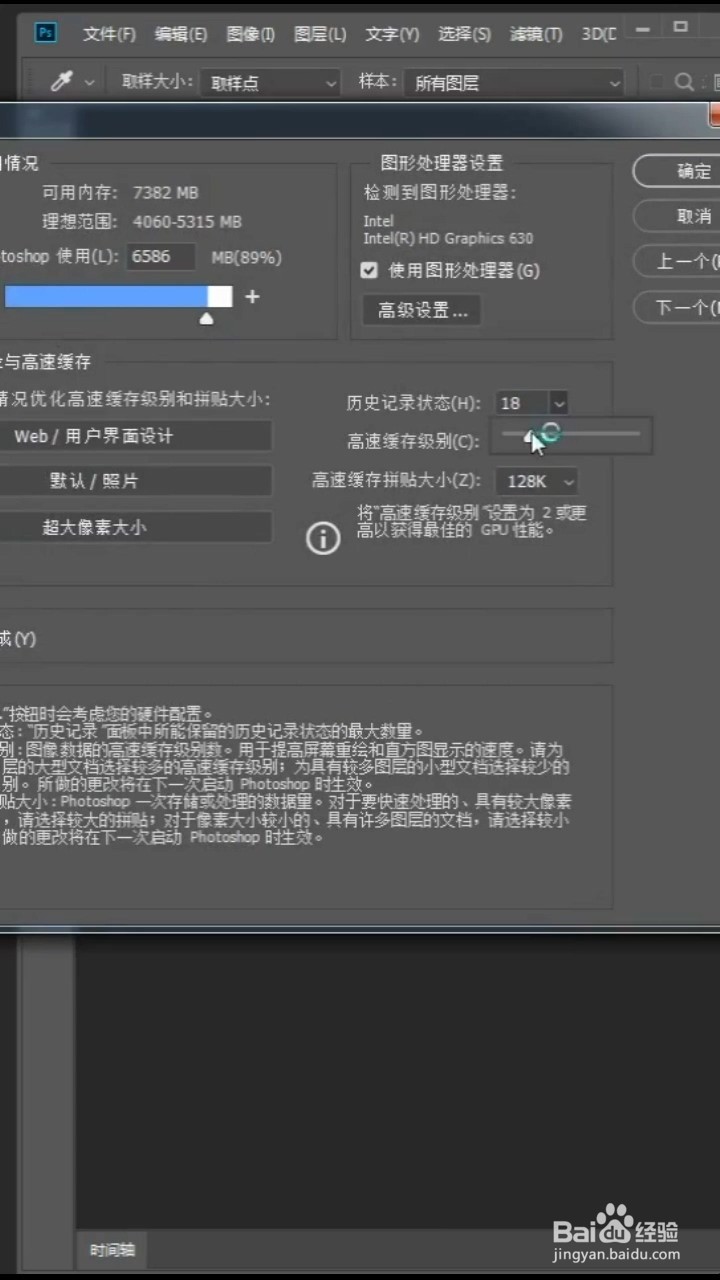720x1280 pixels.
Task: Click the info icon beside the GPU cache hint
Action: point(323,538)
